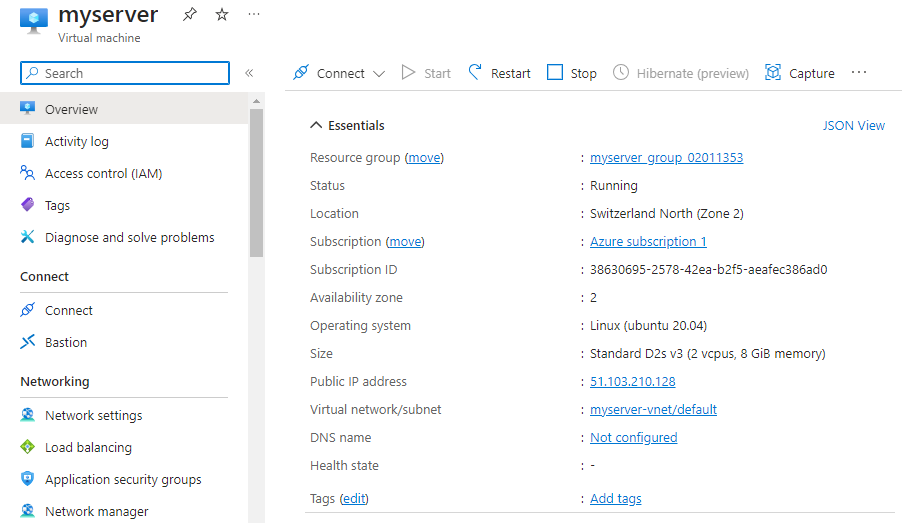Image resolution: width=902 pixels, height=523 pixels.
Task: Click the Connect plug icon in toolbar
Action: coord(301,72)
